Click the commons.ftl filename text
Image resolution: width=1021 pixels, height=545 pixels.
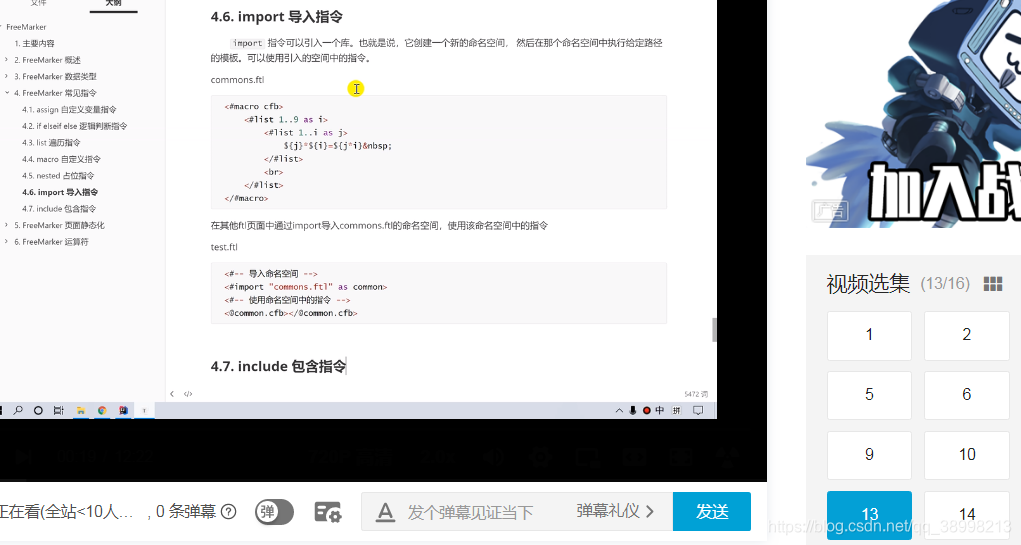pos(237,79)
